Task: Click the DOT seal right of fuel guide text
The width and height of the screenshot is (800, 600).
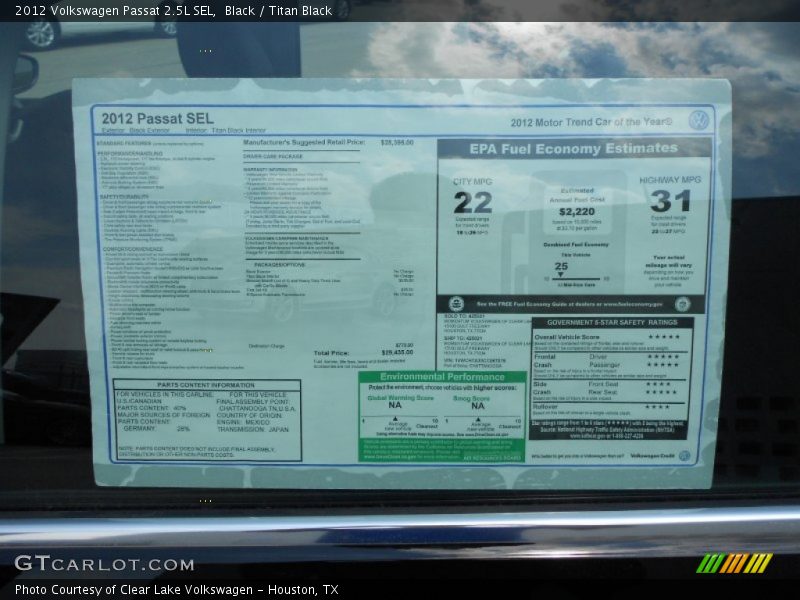Action: click(x=682, y=303)
